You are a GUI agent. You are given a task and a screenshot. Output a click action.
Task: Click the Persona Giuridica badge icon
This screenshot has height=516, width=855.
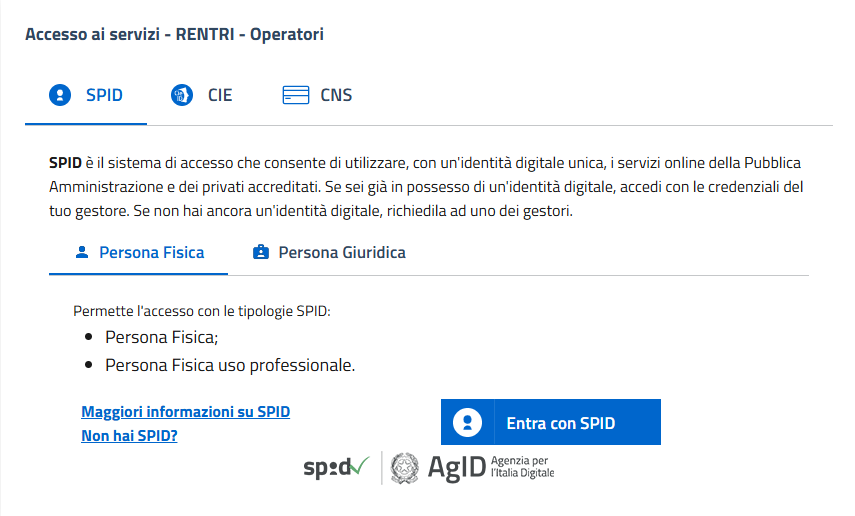click(x=261, y=252)
